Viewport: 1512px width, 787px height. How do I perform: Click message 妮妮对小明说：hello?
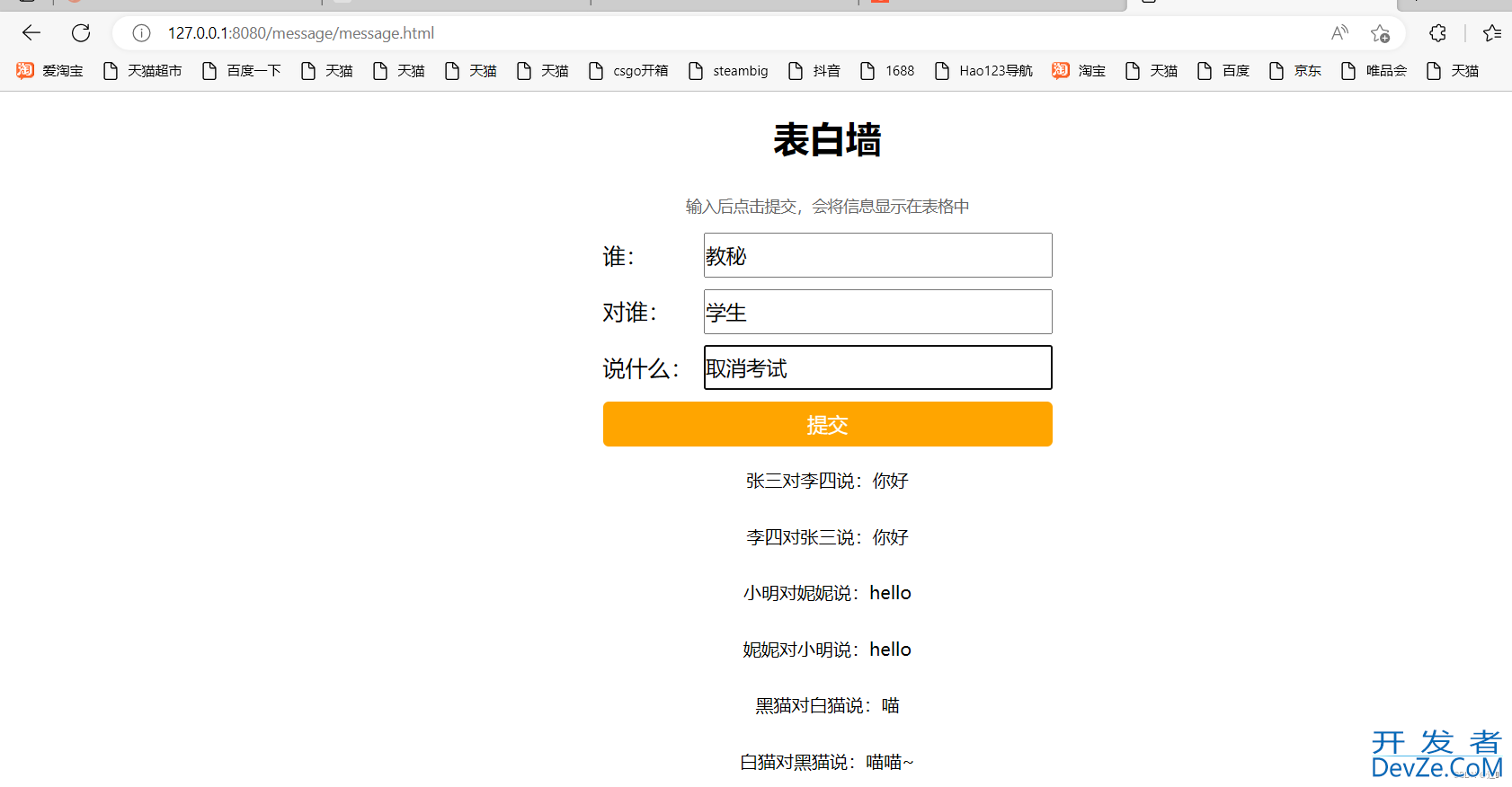827,650
